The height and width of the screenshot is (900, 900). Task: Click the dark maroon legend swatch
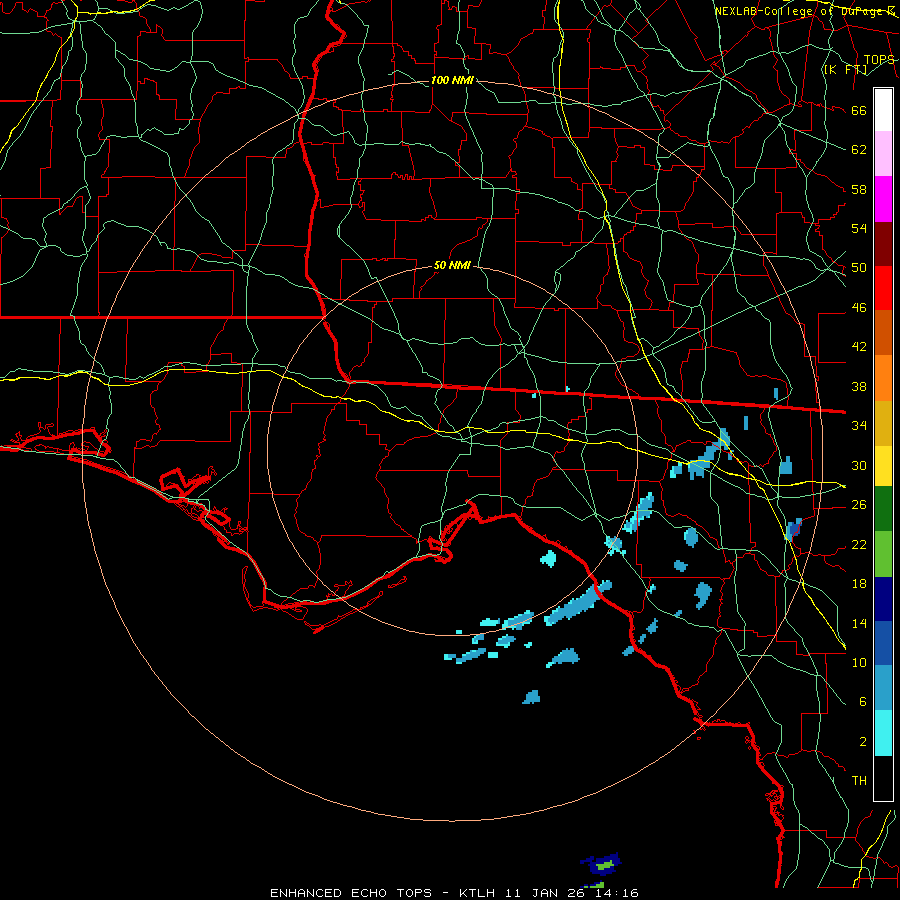[883, 244]
